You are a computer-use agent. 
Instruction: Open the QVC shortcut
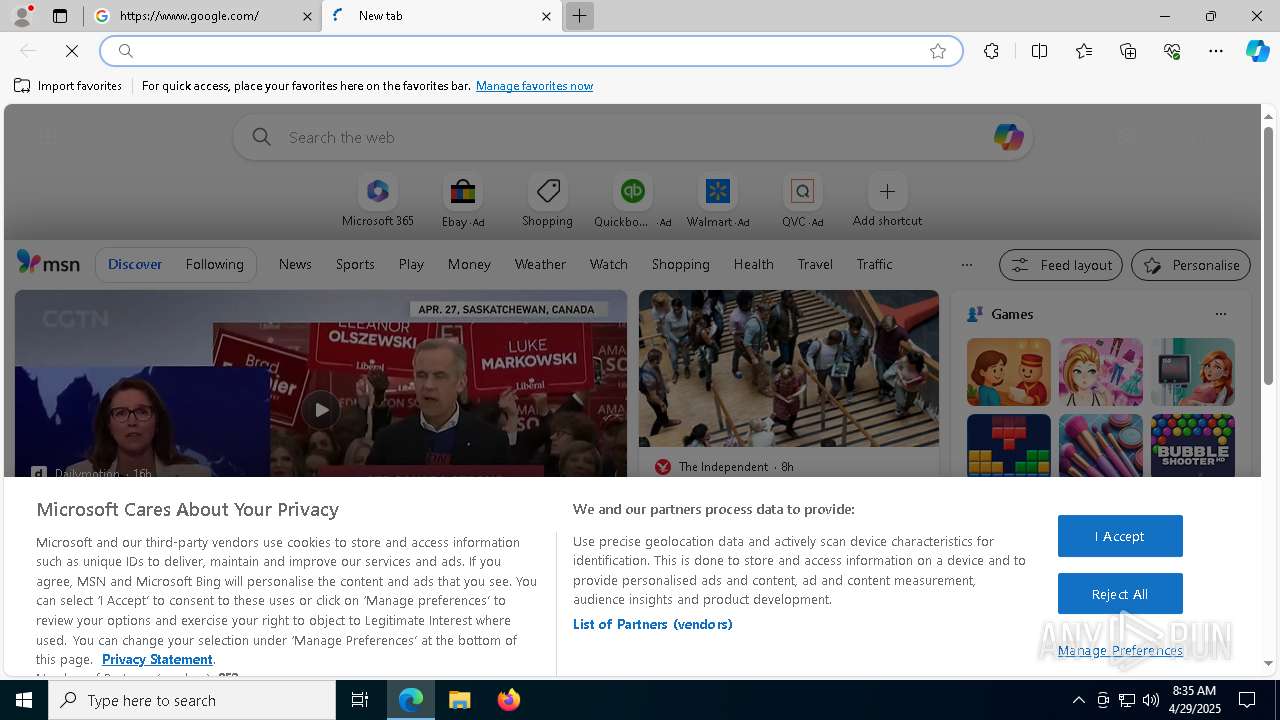(x=802, y=201)
